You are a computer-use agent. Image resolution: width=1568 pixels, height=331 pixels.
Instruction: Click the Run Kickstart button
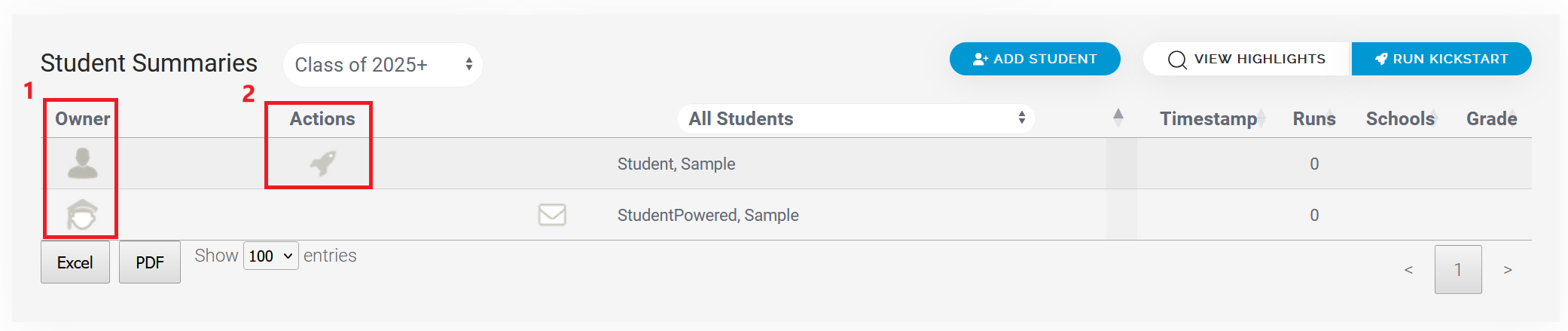[x=1441, y=59]
